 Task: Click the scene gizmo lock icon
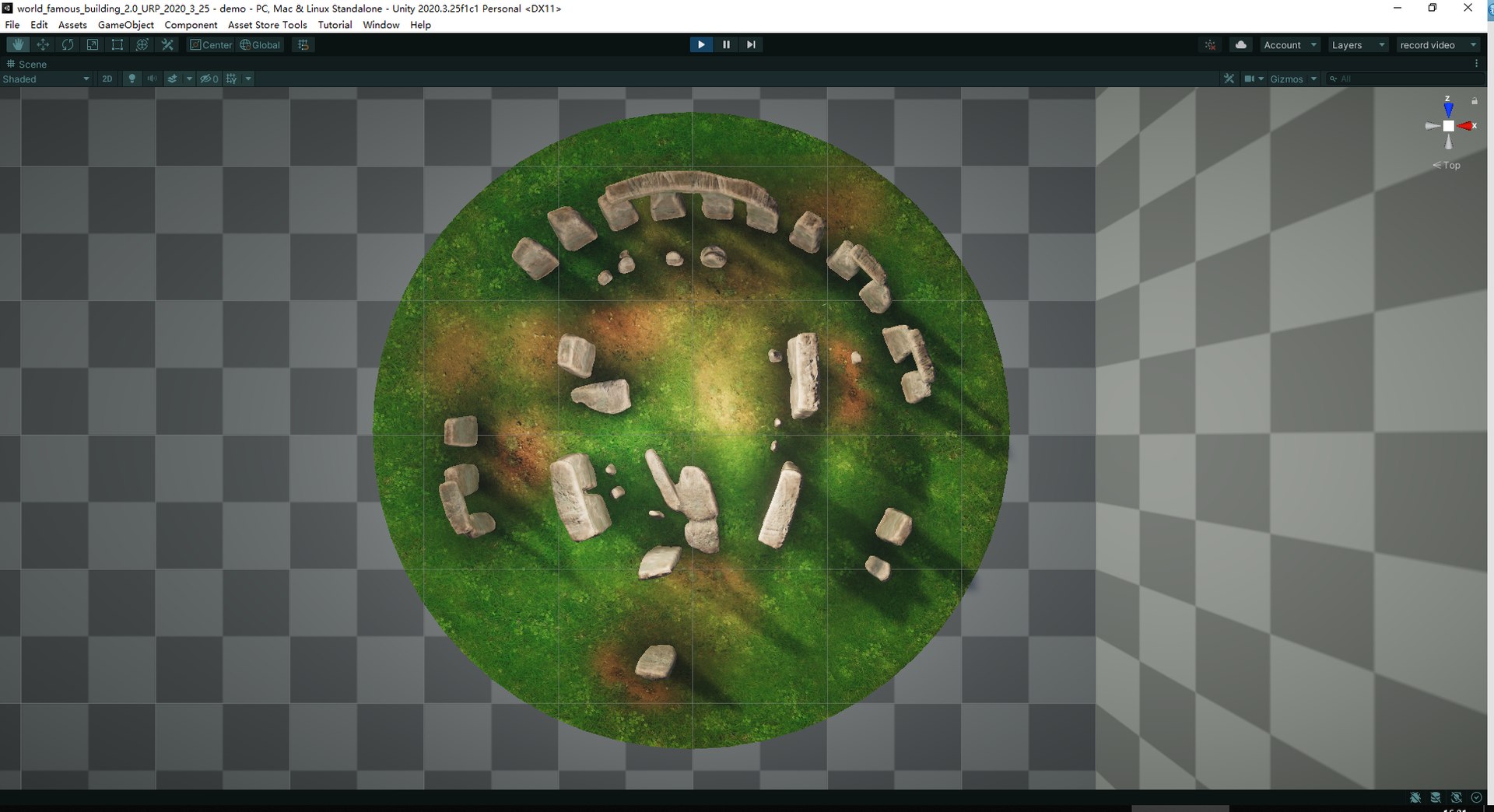1474,101
